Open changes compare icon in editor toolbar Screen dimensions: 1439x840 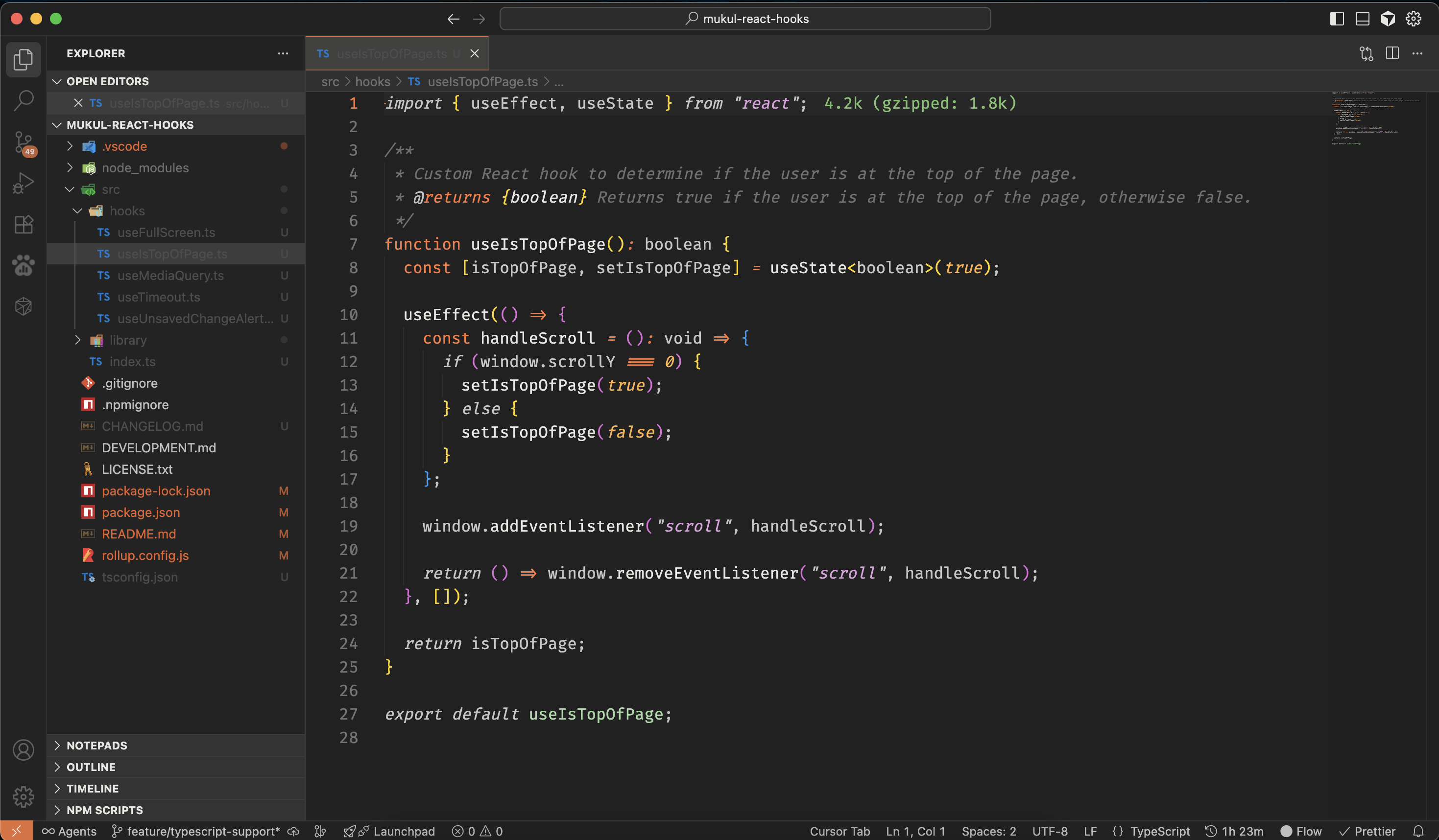click(1367, 53)
